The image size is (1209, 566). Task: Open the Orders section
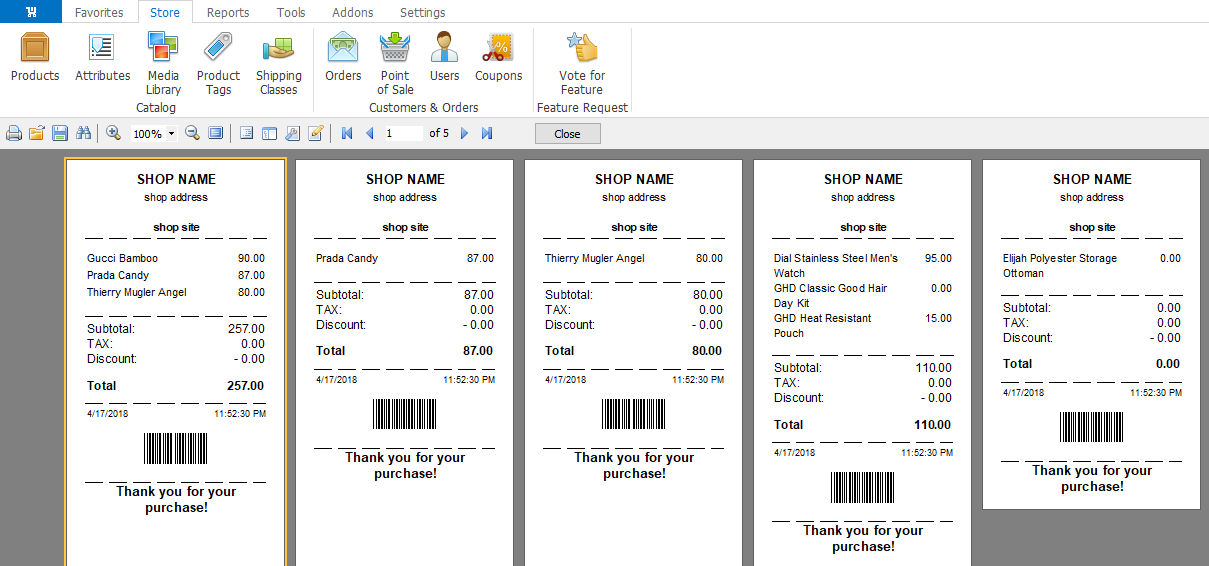point(343,57)
